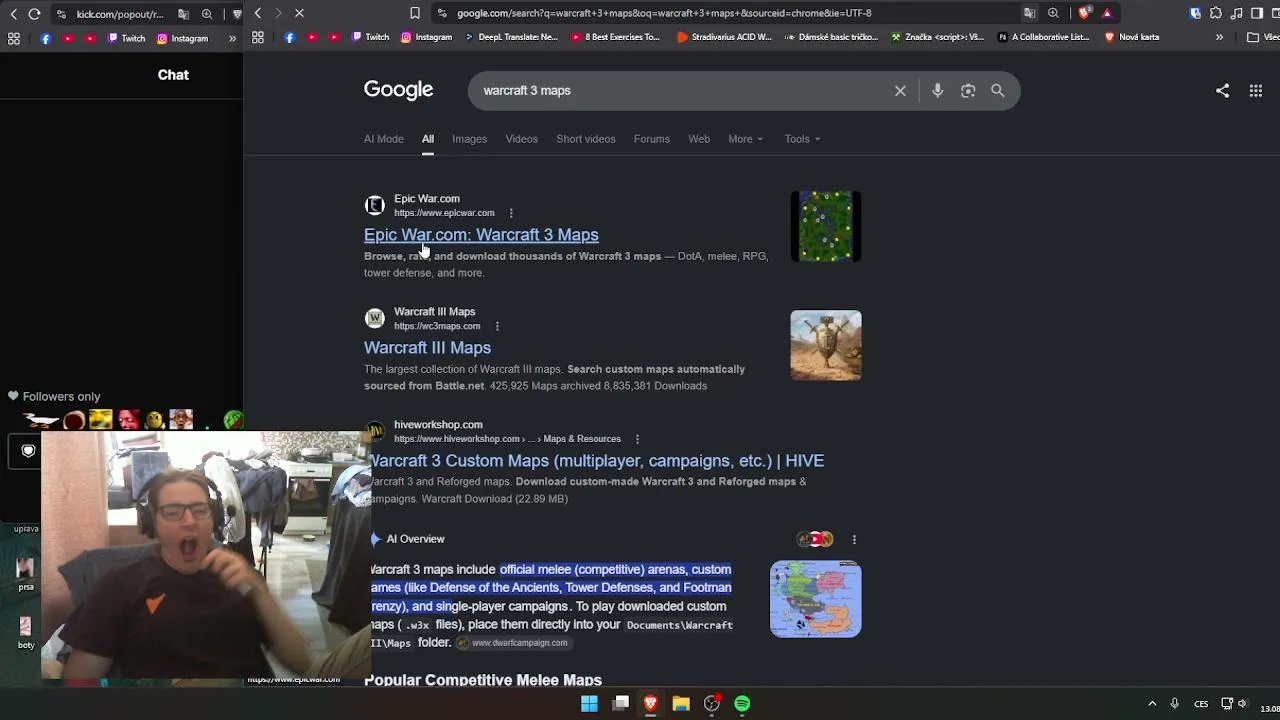Open 8 Best Exercises bookmark
Viewport: 1280px width, 720px height.
click(616, 37)
